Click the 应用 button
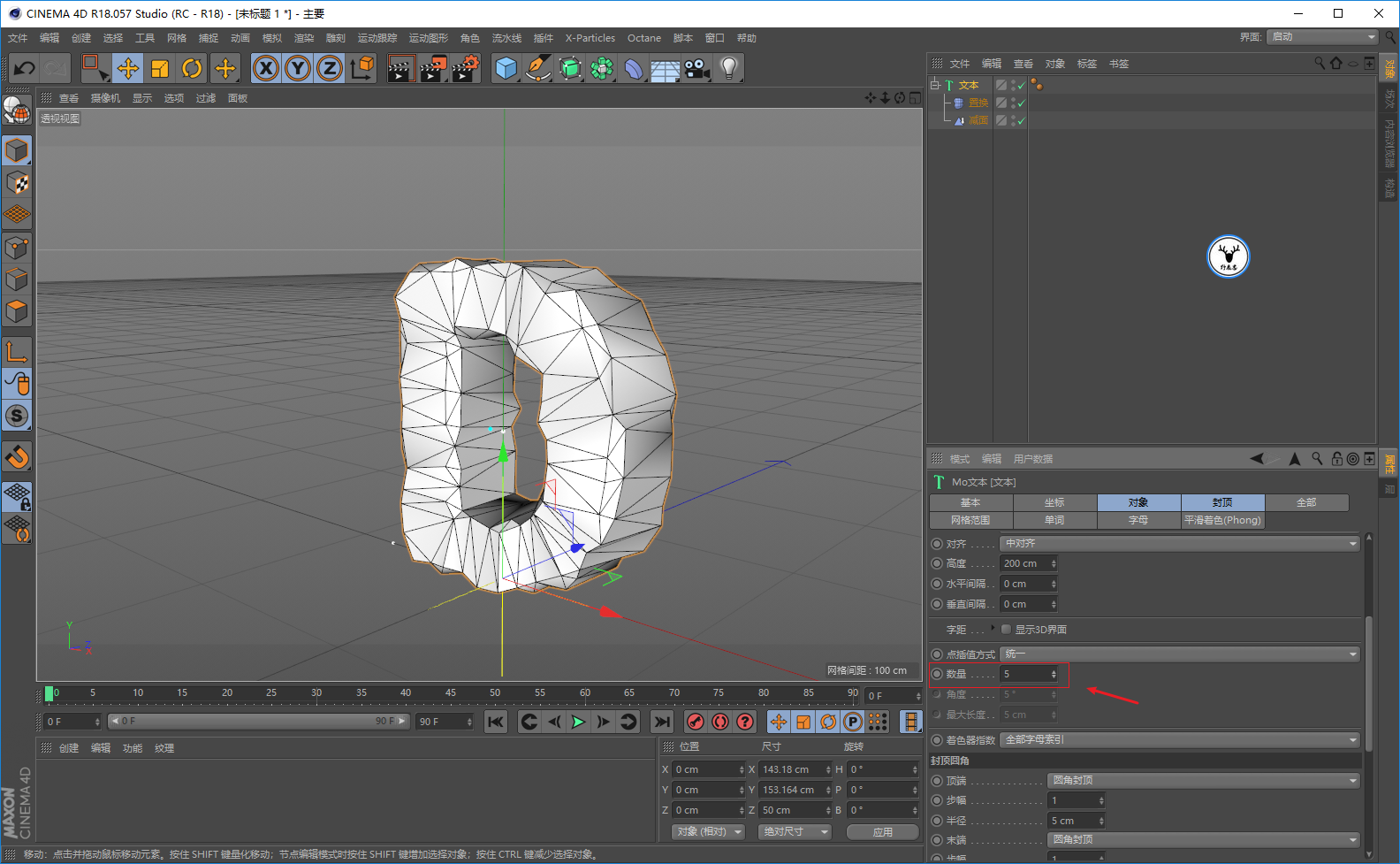The width and height of the screenshot is (1400, 864). pyautogui.click(x=883, y=832)
